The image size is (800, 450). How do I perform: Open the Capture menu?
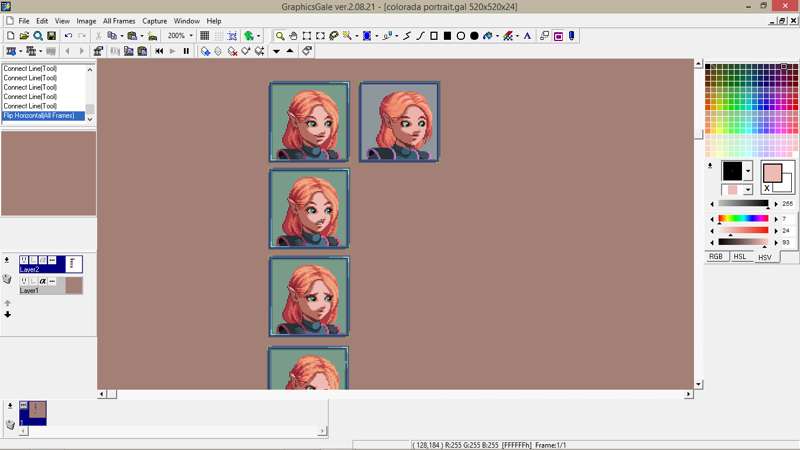click(x=155, y=21)
